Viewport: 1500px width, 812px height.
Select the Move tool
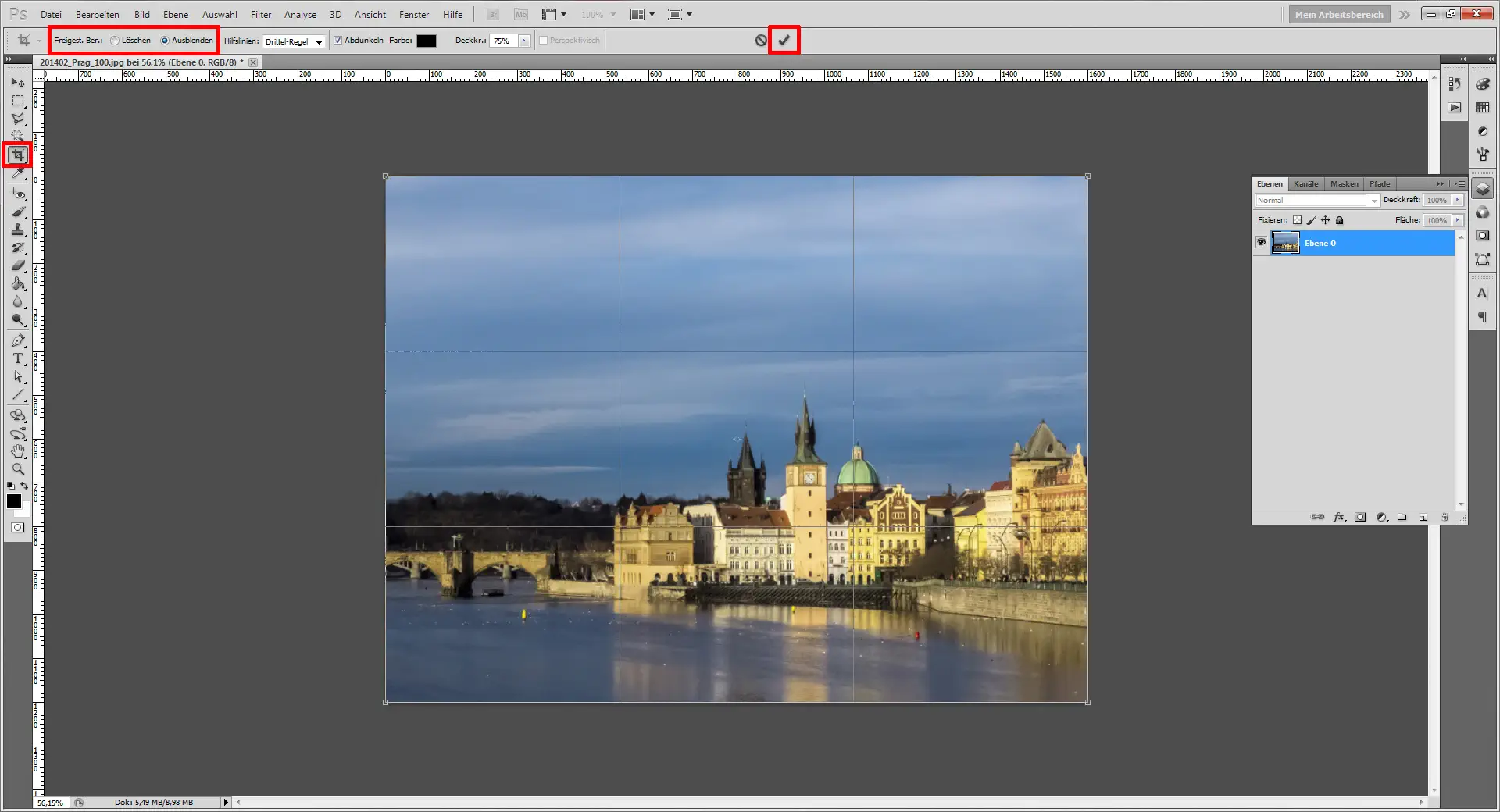(17, 82)
